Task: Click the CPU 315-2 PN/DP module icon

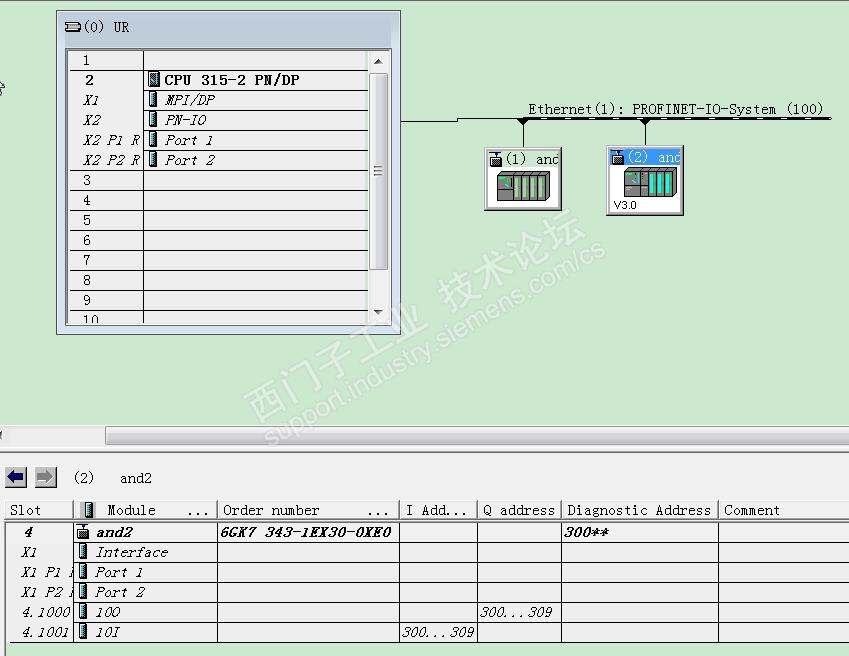Action: [x=154, y=80]
